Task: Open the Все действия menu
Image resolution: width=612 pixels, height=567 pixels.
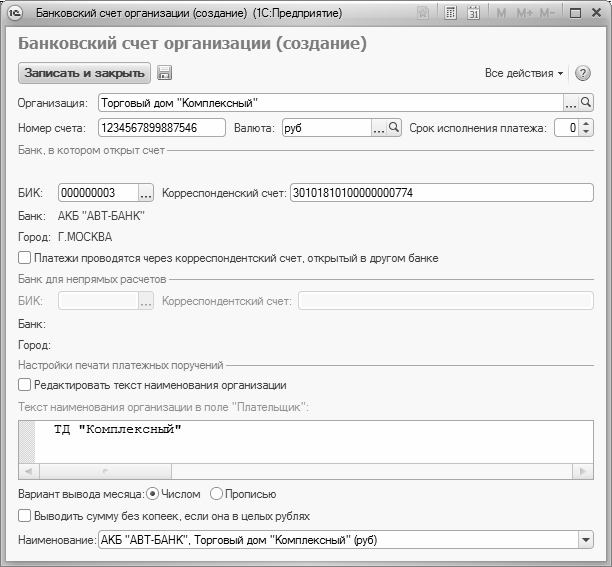Action: [x=524, y=73]
